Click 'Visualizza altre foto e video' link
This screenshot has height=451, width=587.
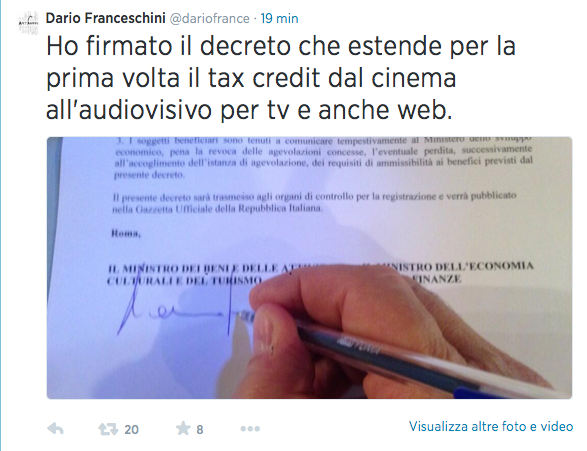point(491,426)
